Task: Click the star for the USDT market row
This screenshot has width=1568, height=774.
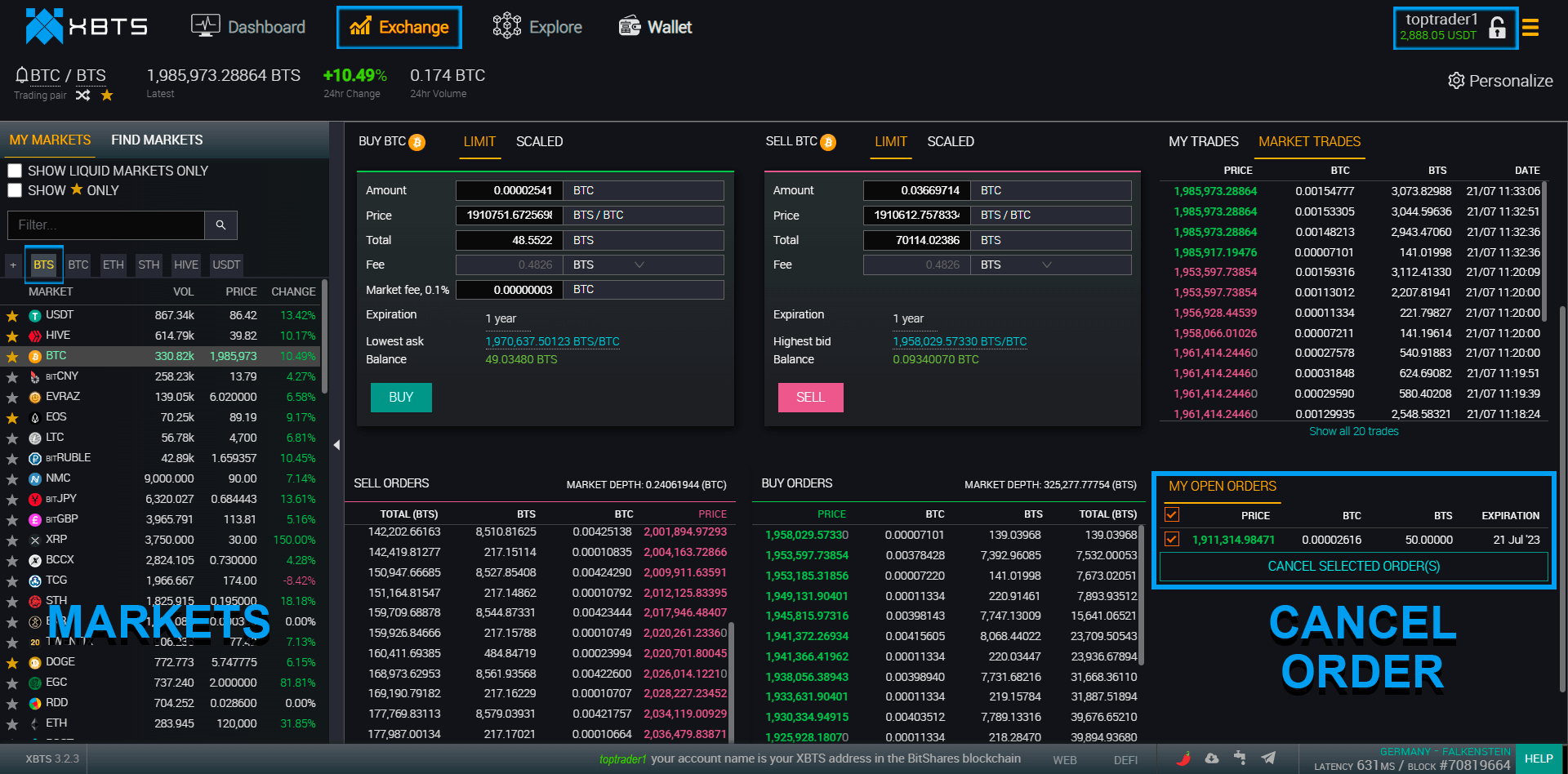Action: [12, 316]
